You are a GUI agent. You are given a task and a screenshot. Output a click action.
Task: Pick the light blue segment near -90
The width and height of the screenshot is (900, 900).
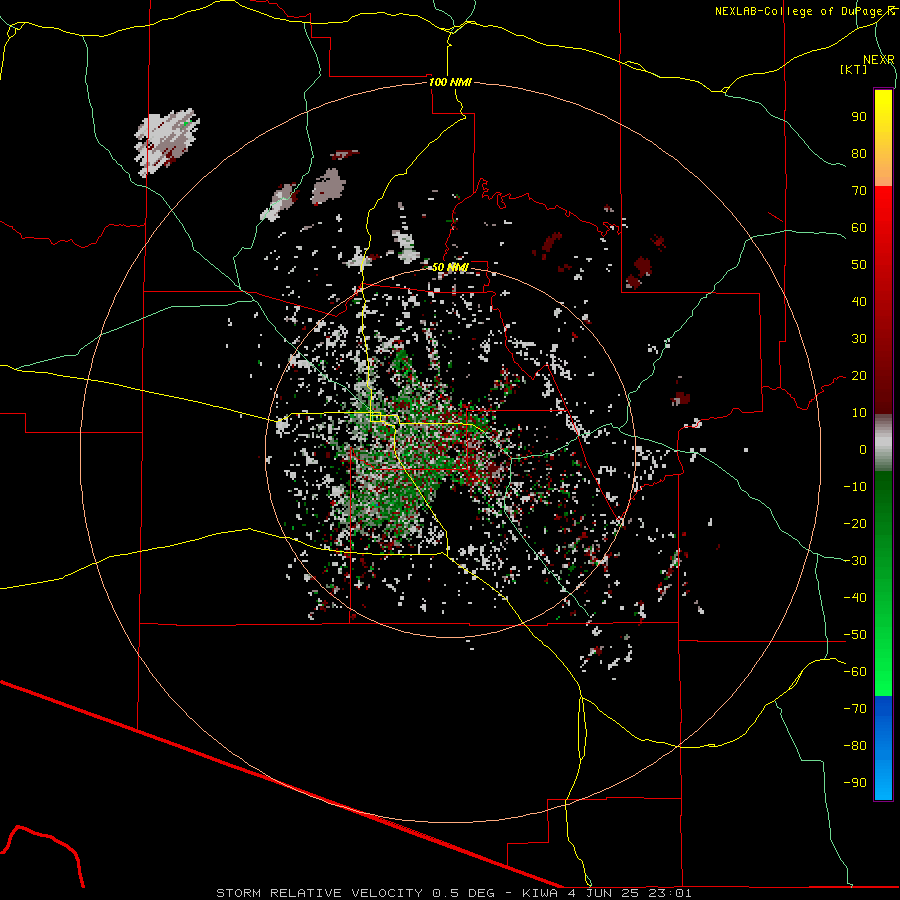tap(883, 781)
